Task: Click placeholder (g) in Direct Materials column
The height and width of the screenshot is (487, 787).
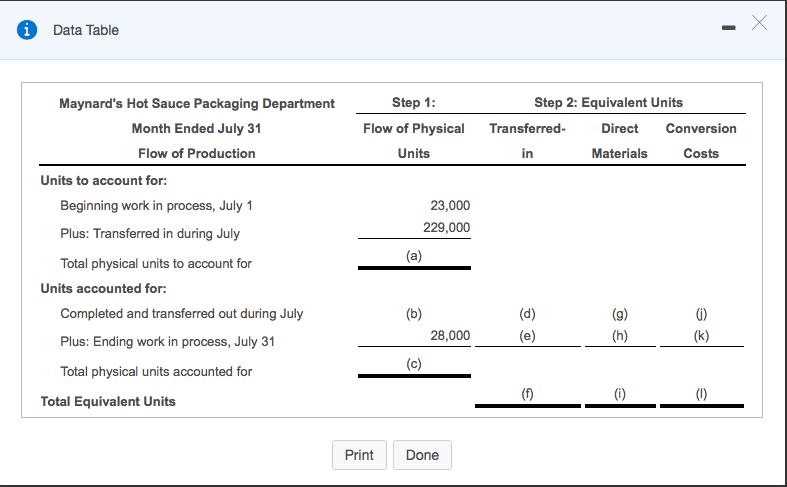Action: click(620, 313)
